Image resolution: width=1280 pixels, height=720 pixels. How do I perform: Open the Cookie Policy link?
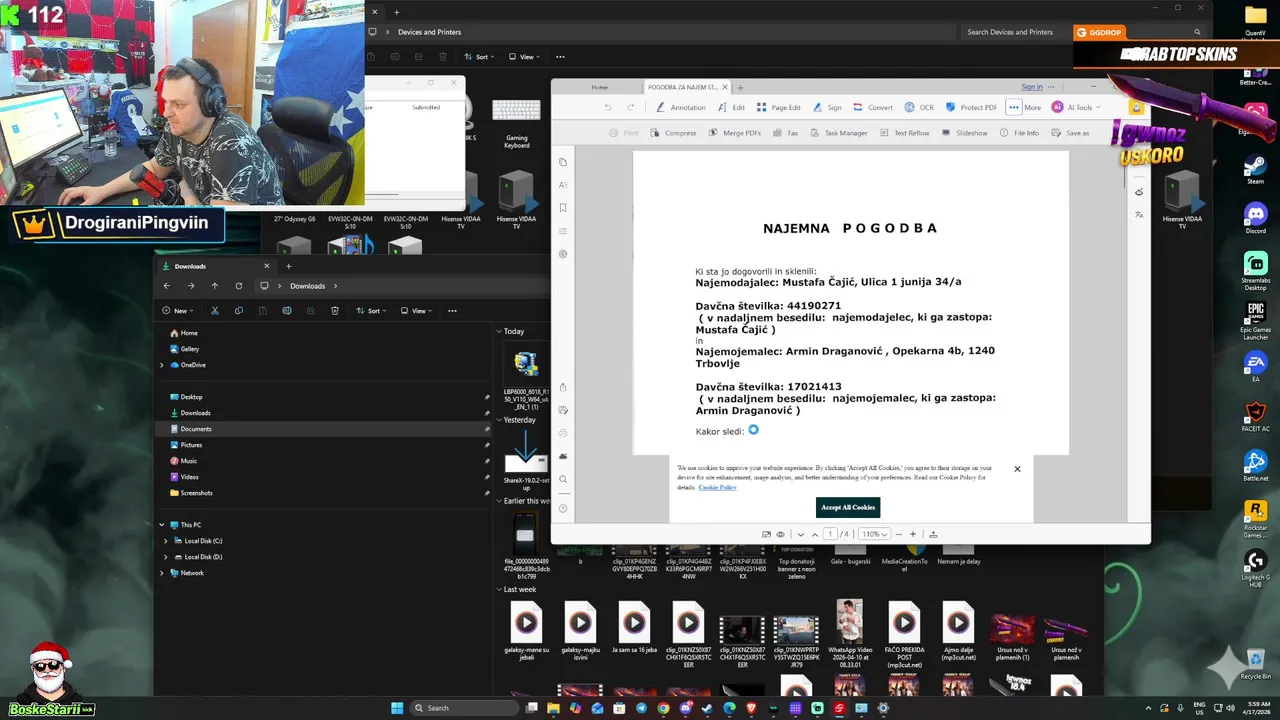pos(717,487)
